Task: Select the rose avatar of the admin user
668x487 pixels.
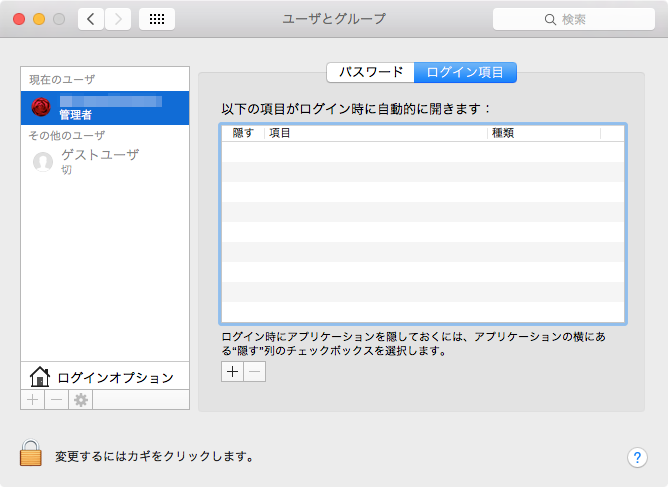Action: [x=41, y=107]
